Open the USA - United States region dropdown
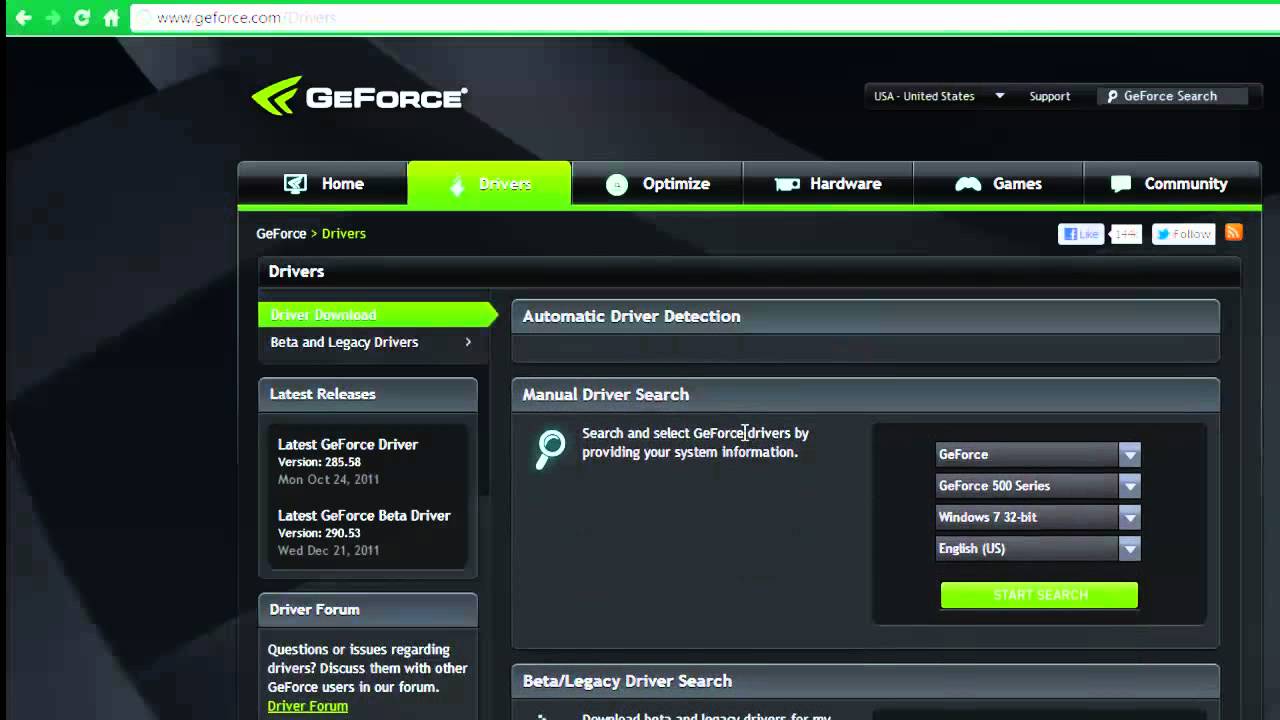The height and width of the screenshot is (720, 1280). [939, 96]
